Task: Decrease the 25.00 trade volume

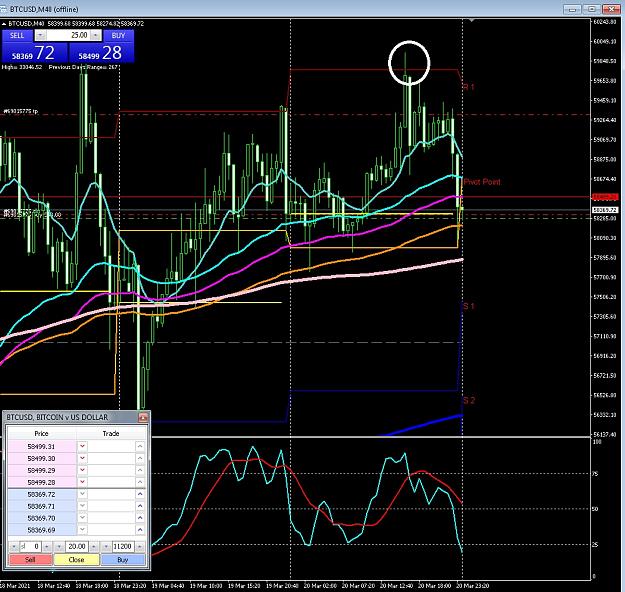Action: pyautogui.click(x=40, y=35)
